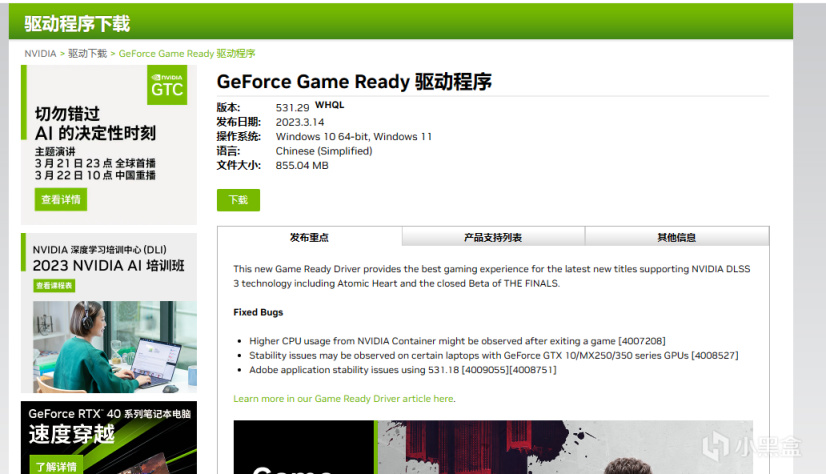Viewport: 826px width, 474px height.
Task: Click the WHQL label
Action: (x=329, y=105)
